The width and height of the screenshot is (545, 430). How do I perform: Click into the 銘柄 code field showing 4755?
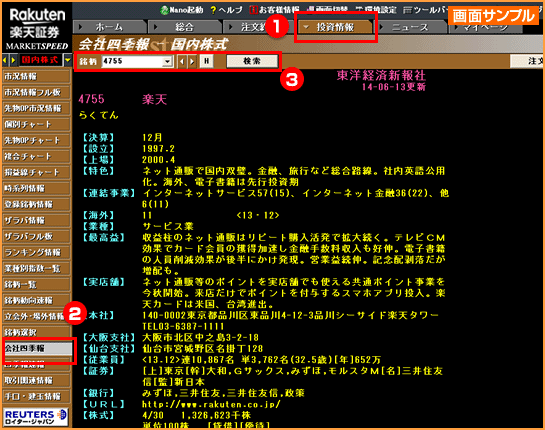tap(132, 62)
